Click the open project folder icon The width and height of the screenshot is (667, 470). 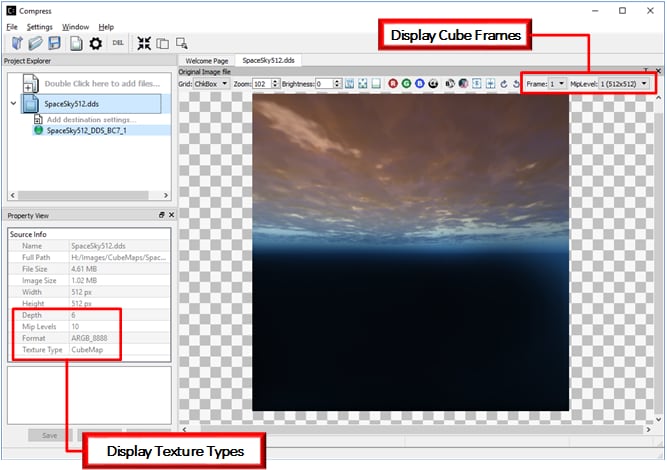tap(35, 44)
